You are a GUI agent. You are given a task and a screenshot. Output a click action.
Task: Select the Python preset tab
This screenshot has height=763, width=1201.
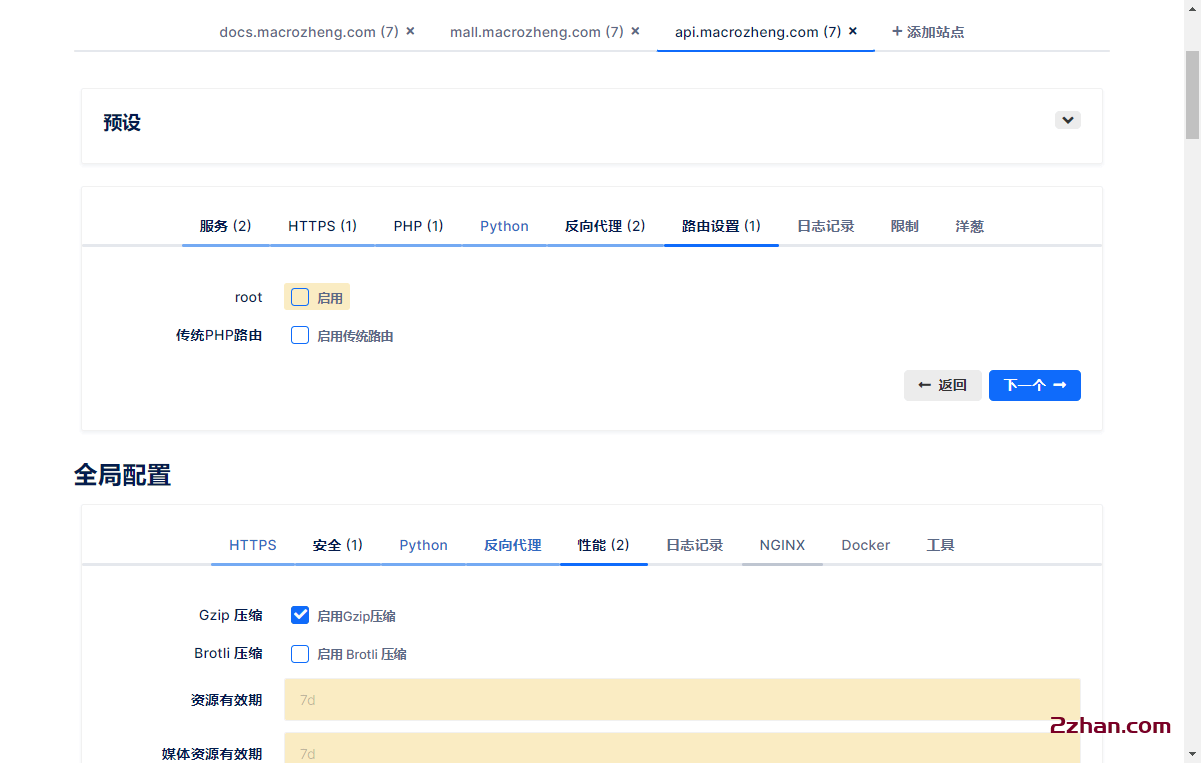504,226
